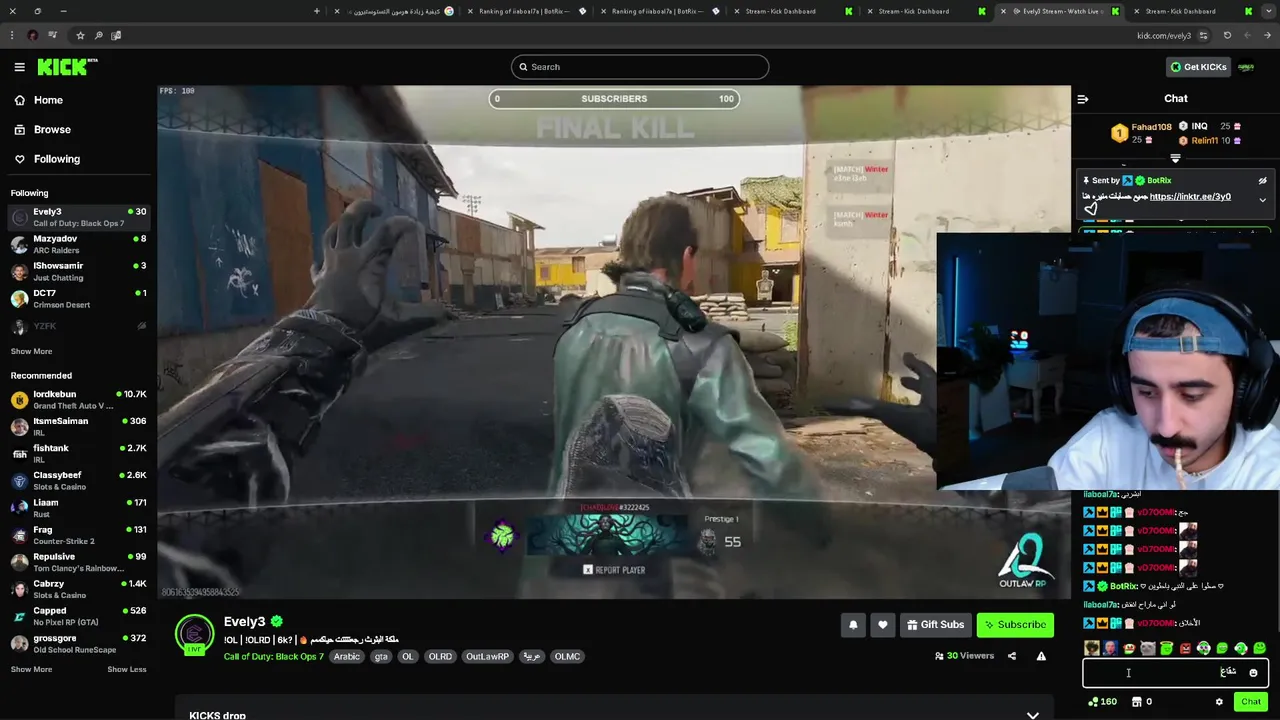The height and width of the screenshot is (720, 1280).
Task: Click the chat message input box
Action: pos(1175,673)
